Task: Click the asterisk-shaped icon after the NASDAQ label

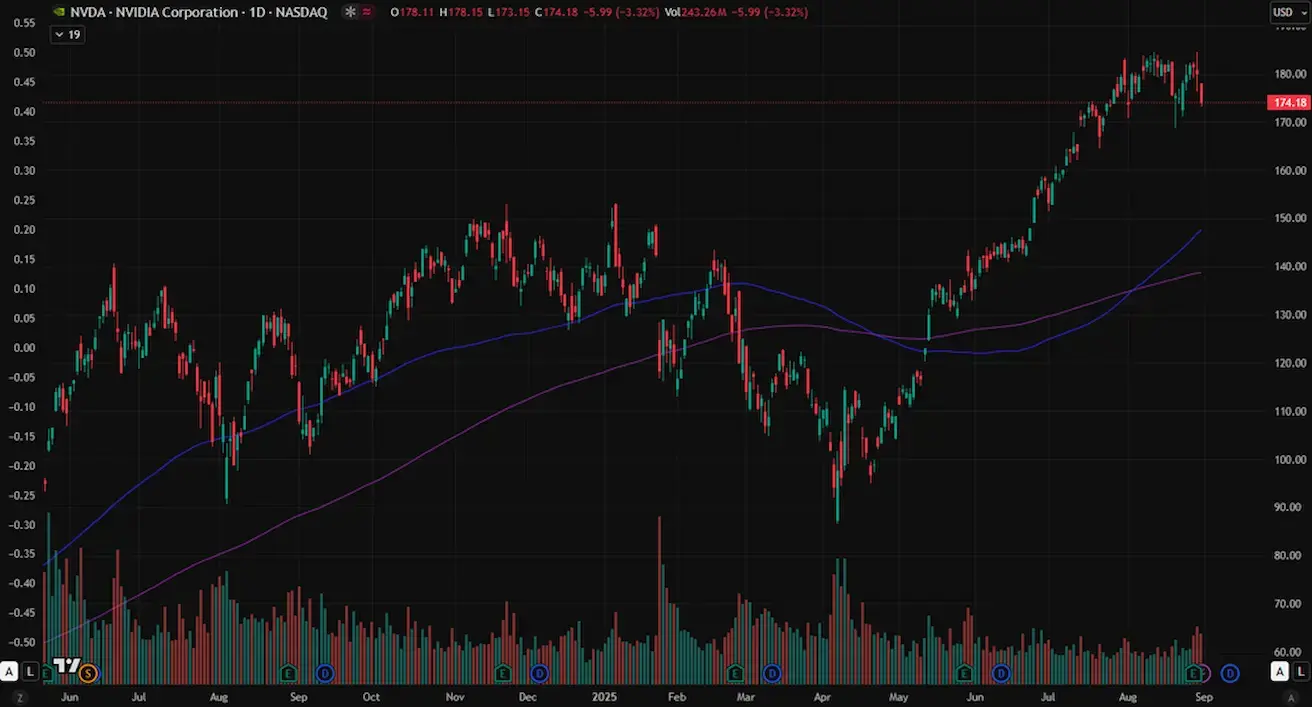Action: 349,12
